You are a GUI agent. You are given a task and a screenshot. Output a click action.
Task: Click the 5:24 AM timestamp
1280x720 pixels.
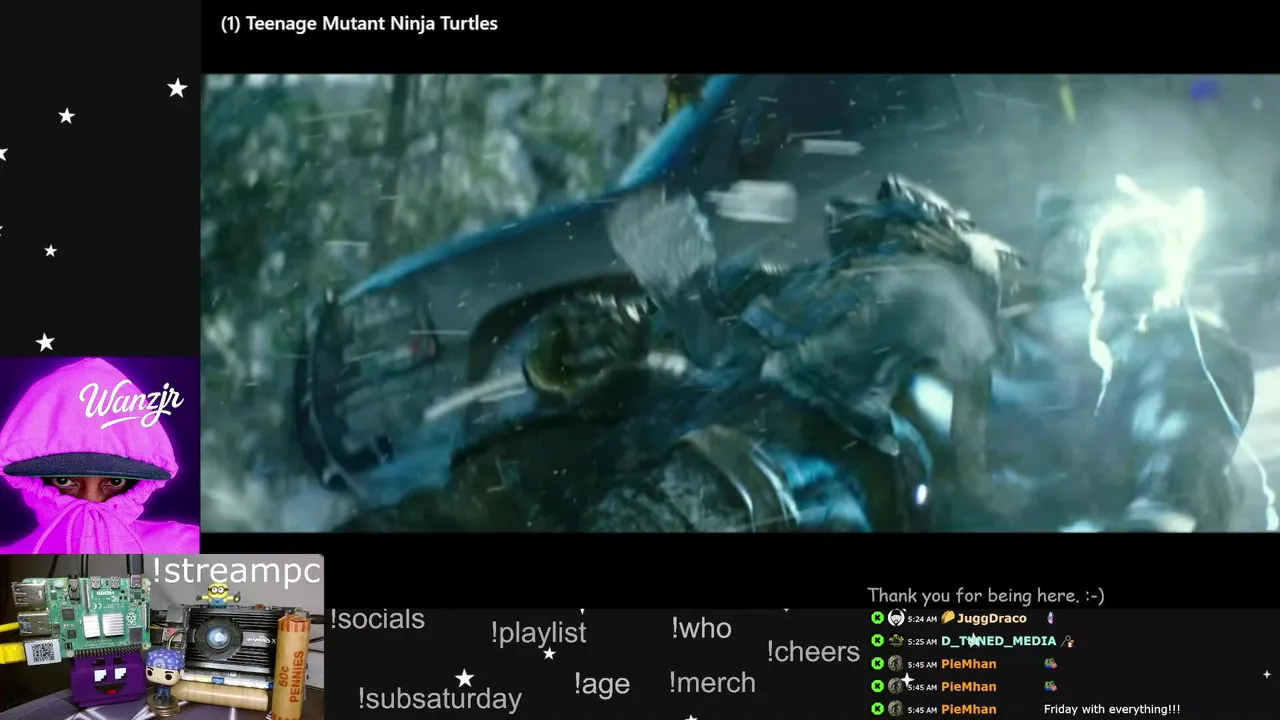pos(922,619)
